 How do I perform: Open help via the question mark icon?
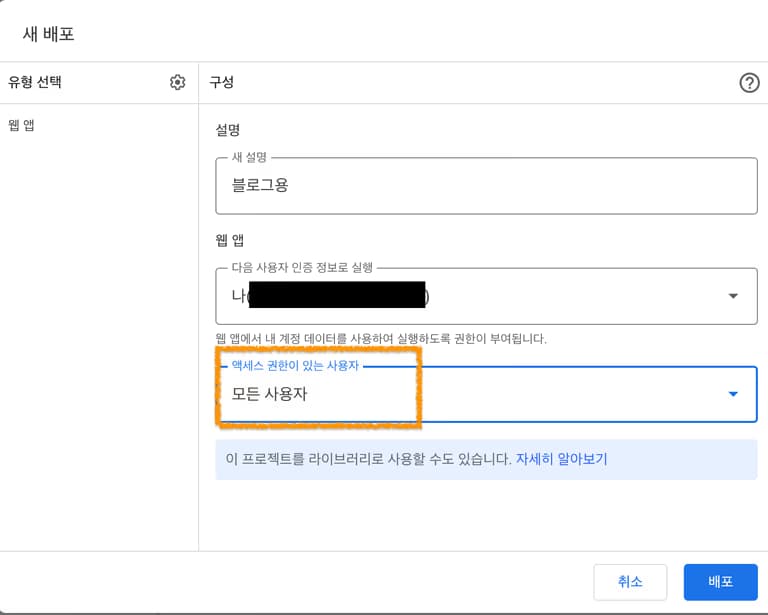click(x=749, y=83)
